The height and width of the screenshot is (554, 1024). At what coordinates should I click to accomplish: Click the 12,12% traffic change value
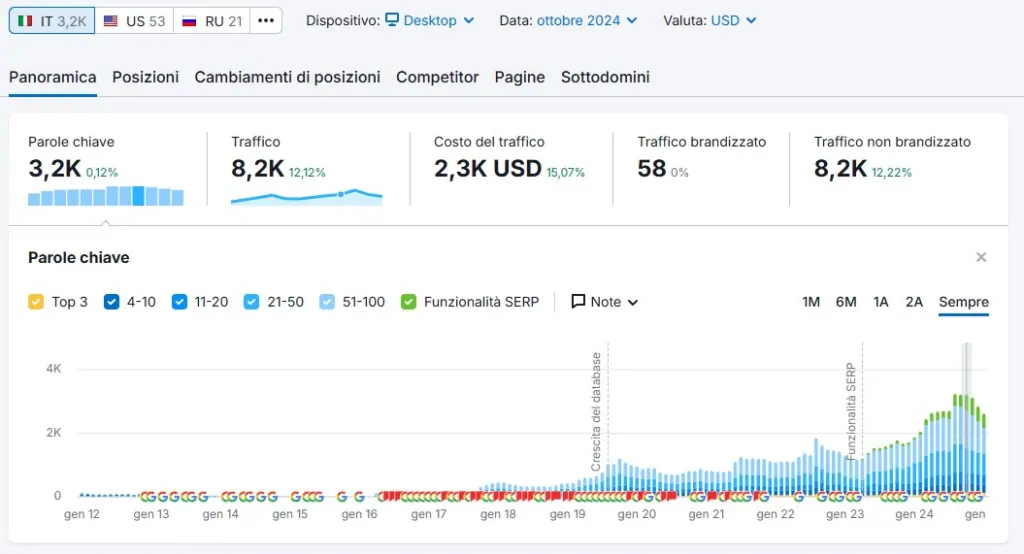[307, 172]
